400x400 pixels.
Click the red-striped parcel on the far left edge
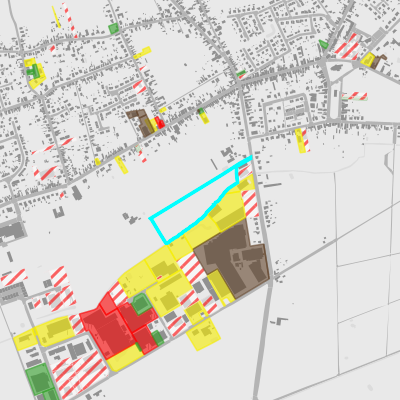pos(14,278)
